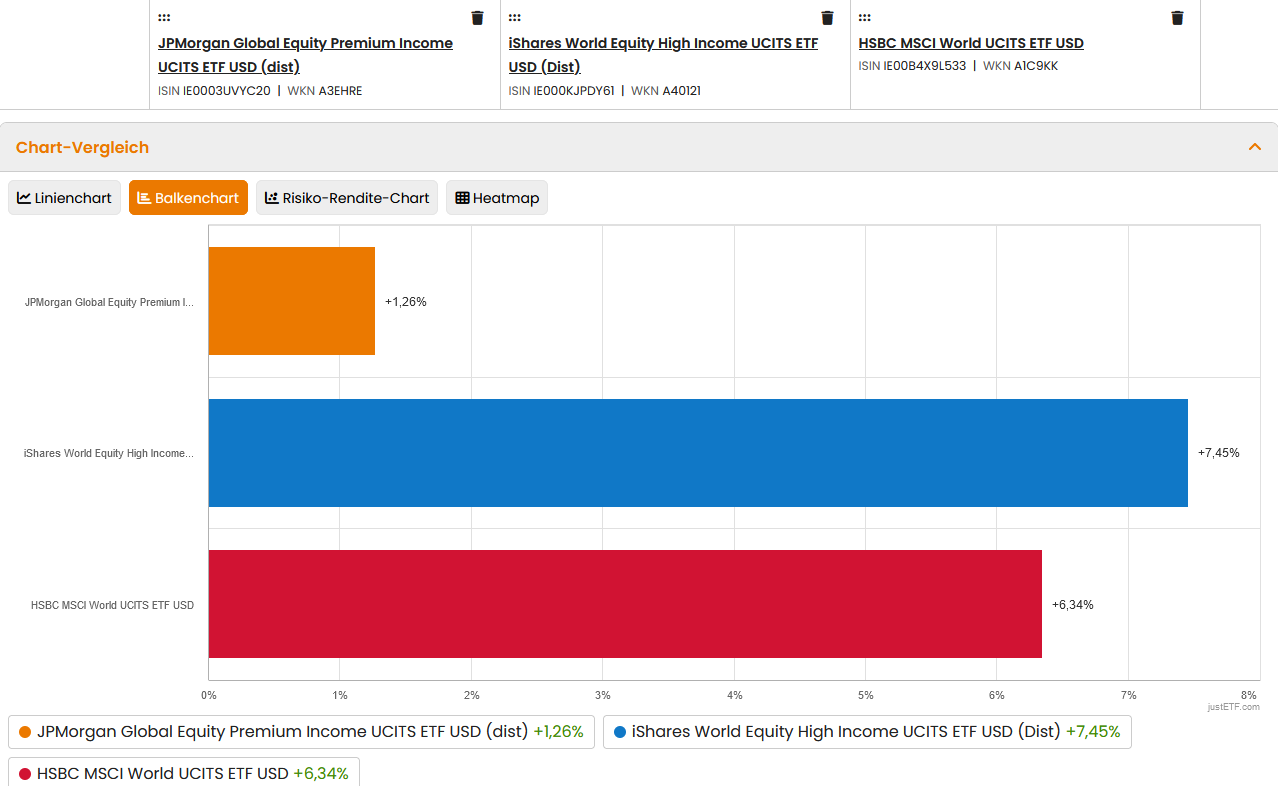Toggle HSBC MSCI World legend entry
1278x786 pixels.
[184, 772]
